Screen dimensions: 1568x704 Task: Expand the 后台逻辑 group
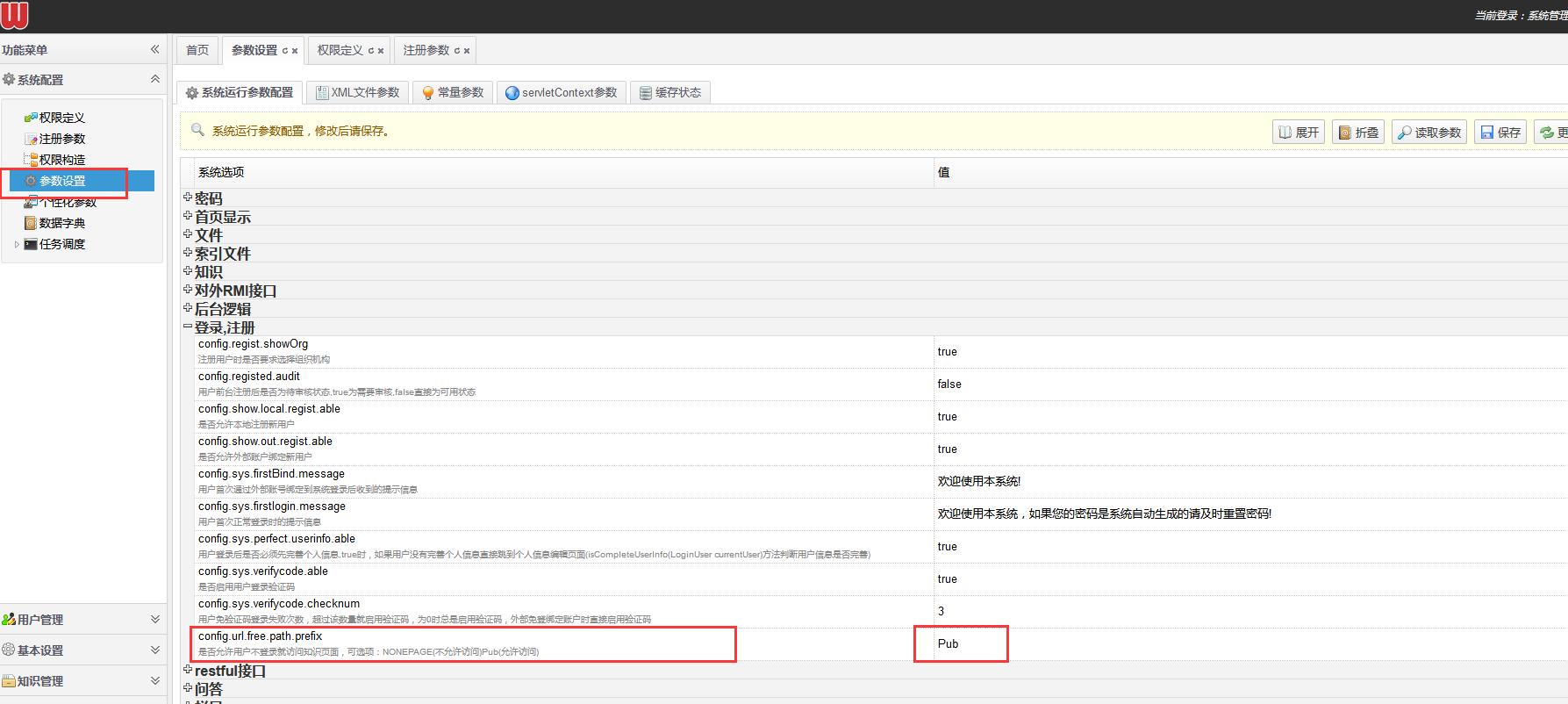pyautogui.click(x=188, y=307)
